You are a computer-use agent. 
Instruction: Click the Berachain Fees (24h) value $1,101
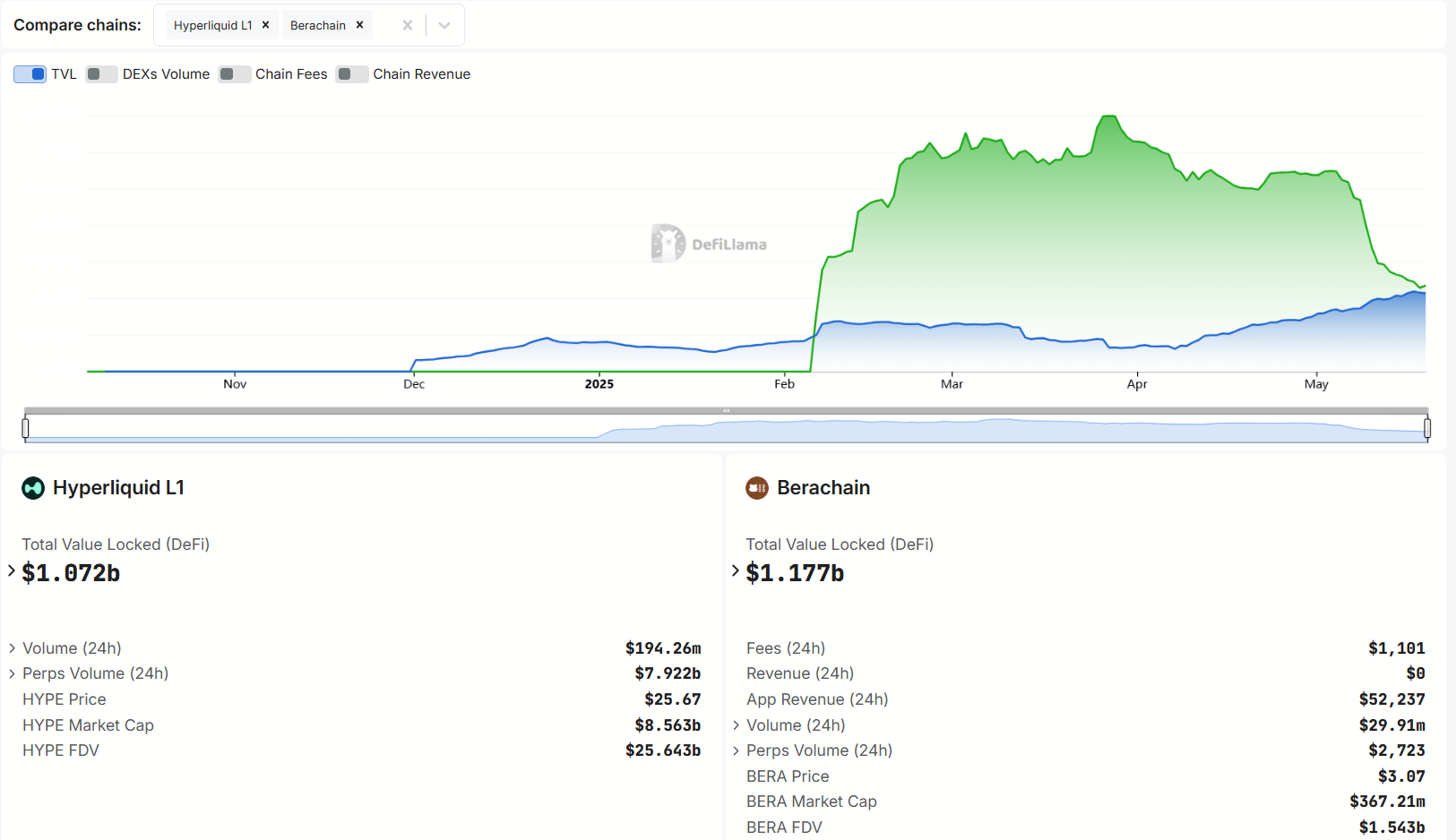1397,648
